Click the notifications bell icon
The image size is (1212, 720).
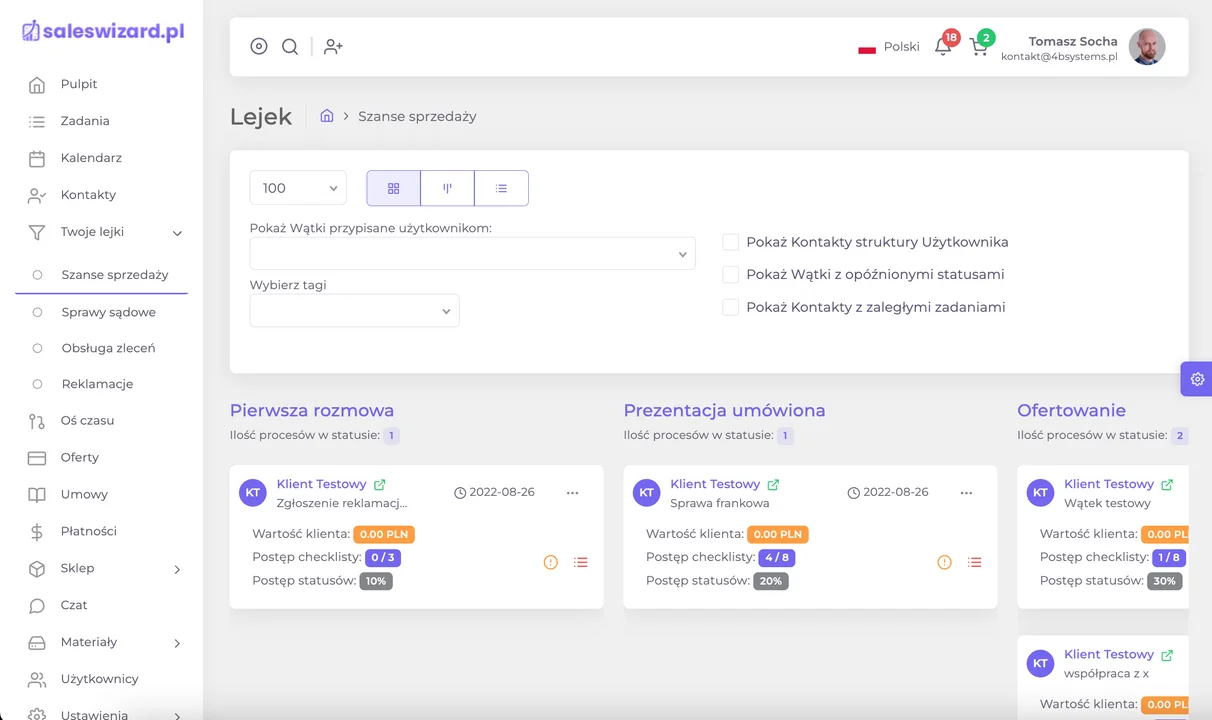[x=942, y=47]
